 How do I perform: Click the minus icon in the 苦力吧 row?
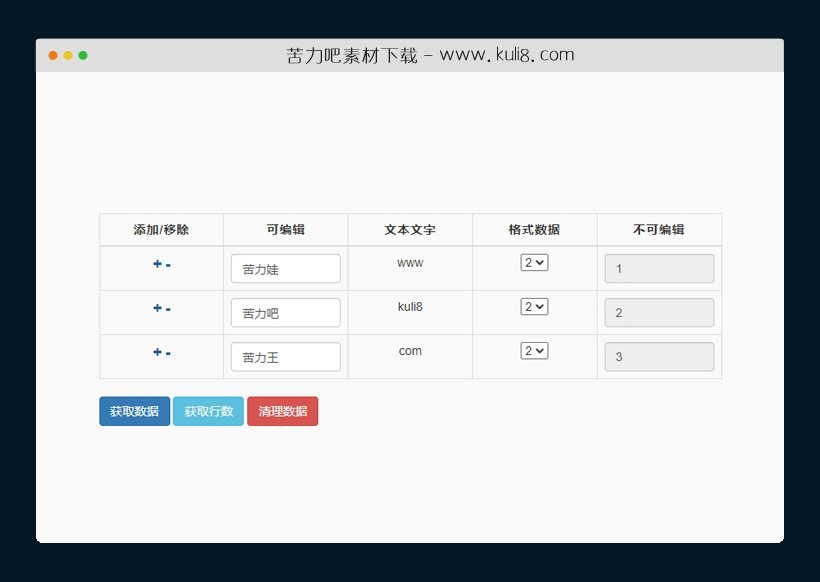[166, 308]
